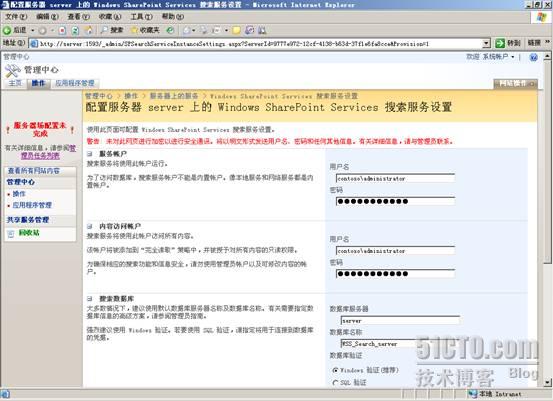
Task: Click the 数据库名称 WSS_Search_server field
Action: [x=400, y=344]
